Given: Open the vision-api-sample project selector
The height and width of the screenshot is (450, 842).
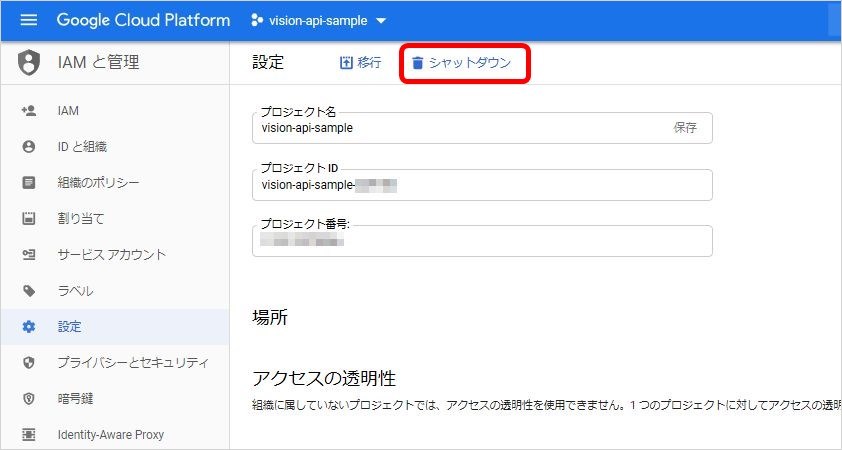Looking at the screenshot, I should [319, 21].
